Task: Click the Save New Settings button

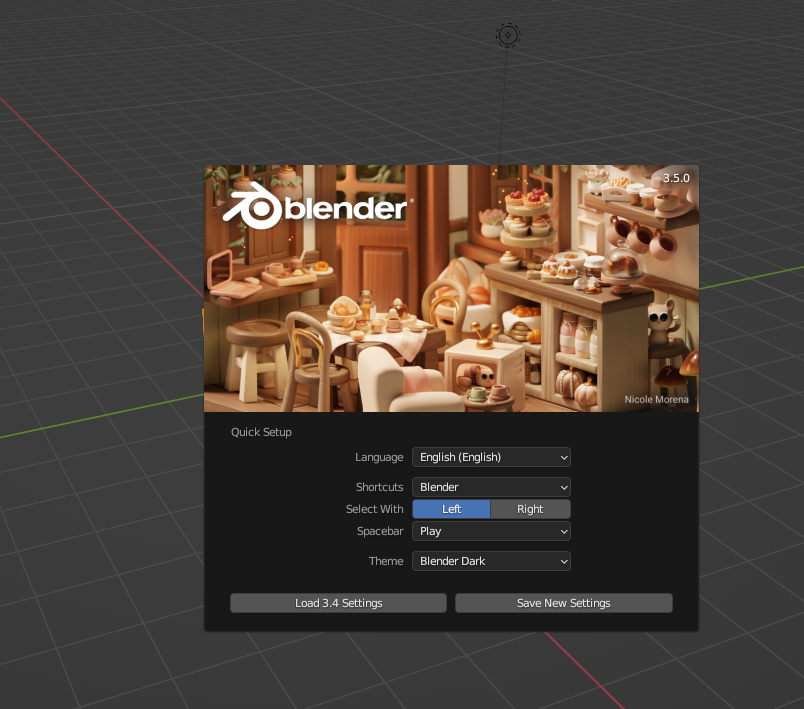Action: tap(564, 603)
